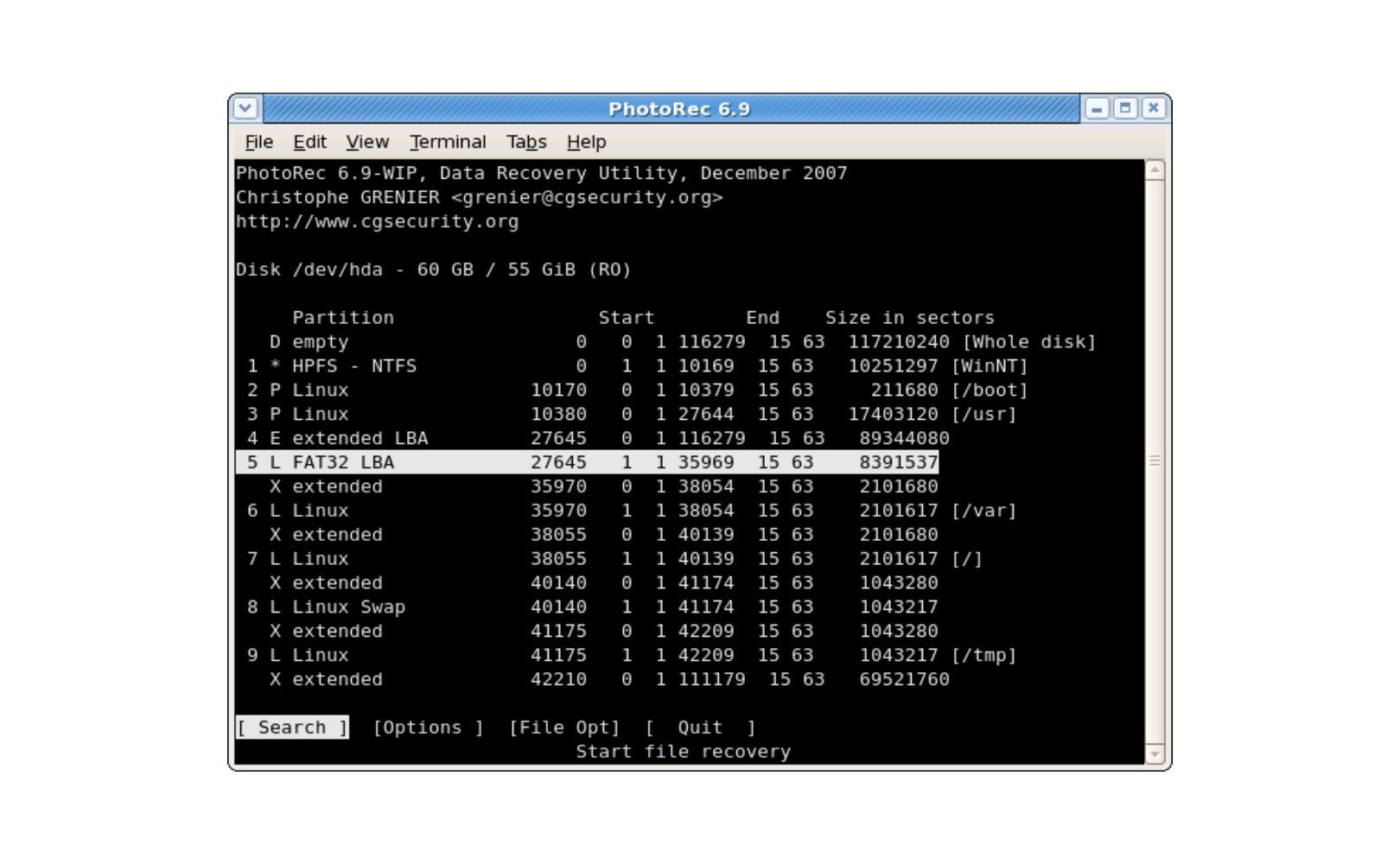Click the vertical scrollbar thumb grip
The height and width of the screenshot is (864, 1400).
1155,461
